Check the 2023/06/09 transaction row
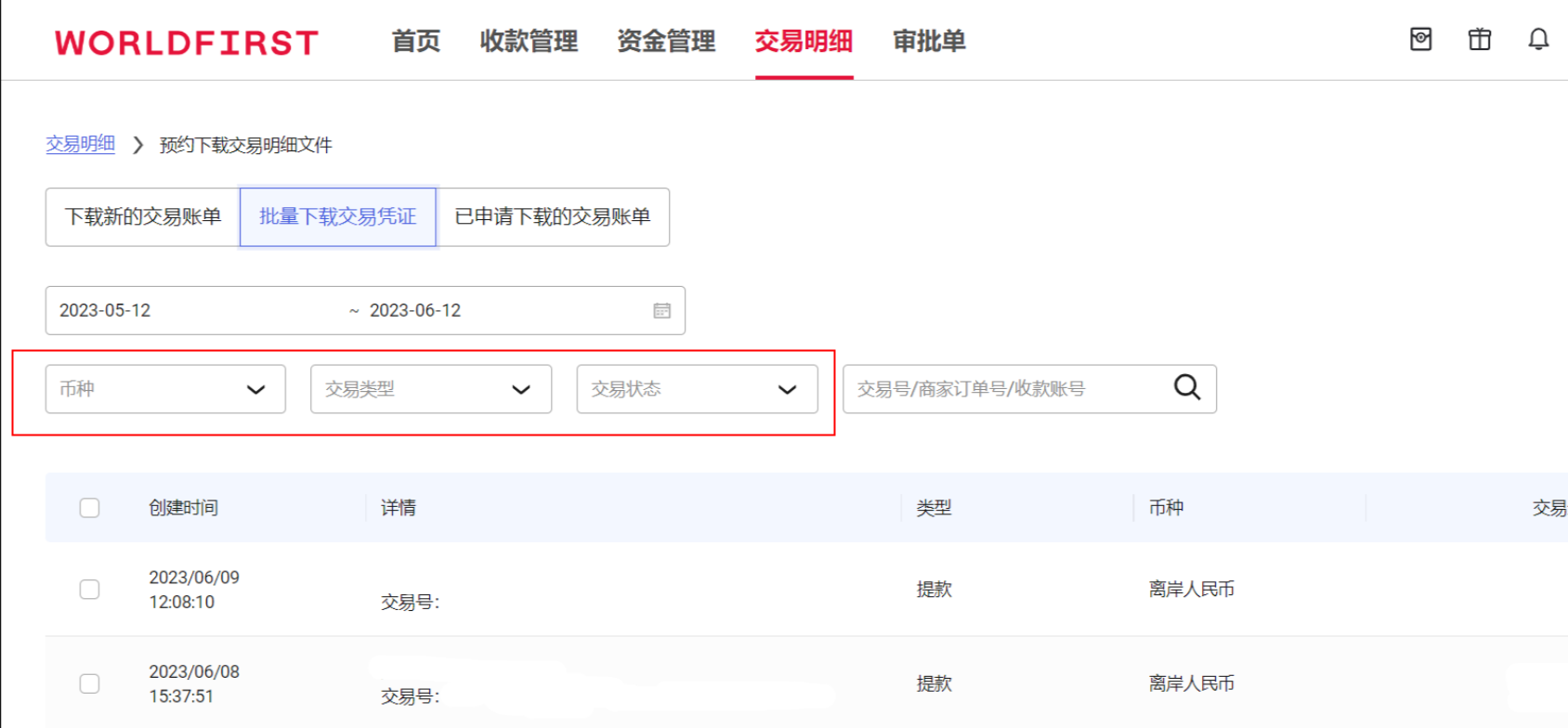The width and height of the screenshot is (1568, 728). [x=89, y=590]
